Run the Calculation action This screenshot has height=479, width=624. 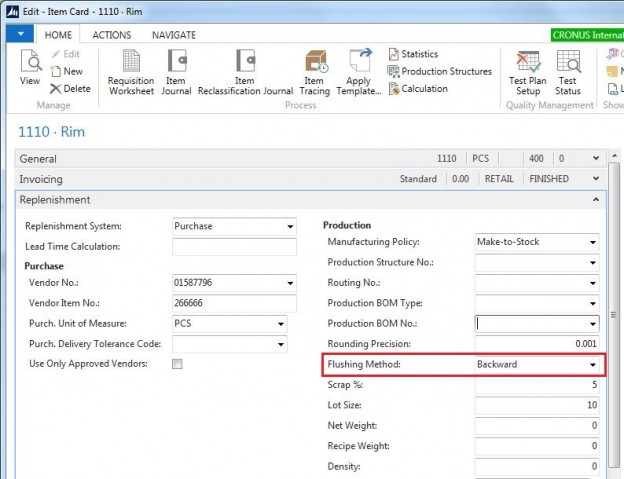coord(418,89)
